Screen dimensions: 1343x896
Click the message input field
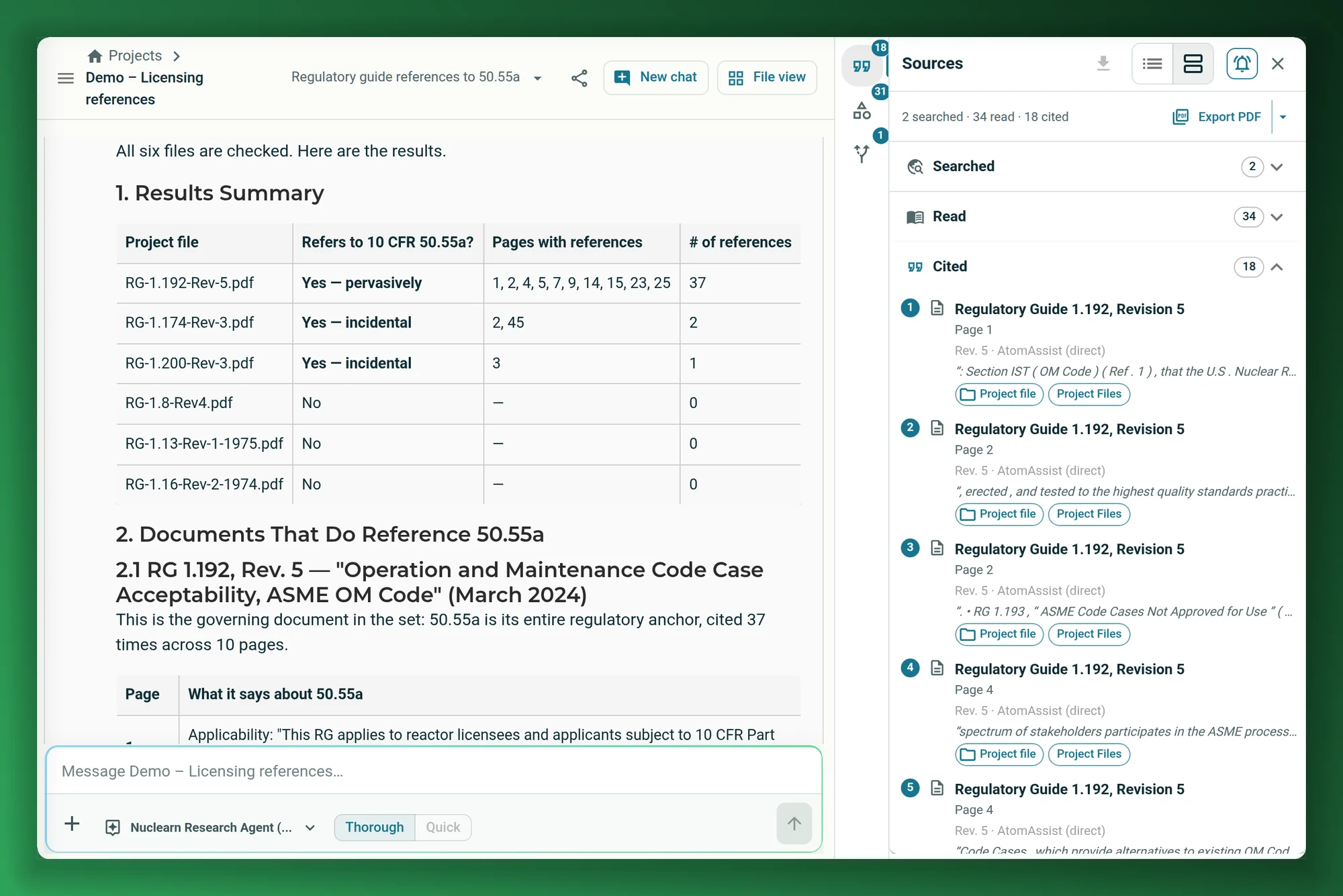pos(434,771)
